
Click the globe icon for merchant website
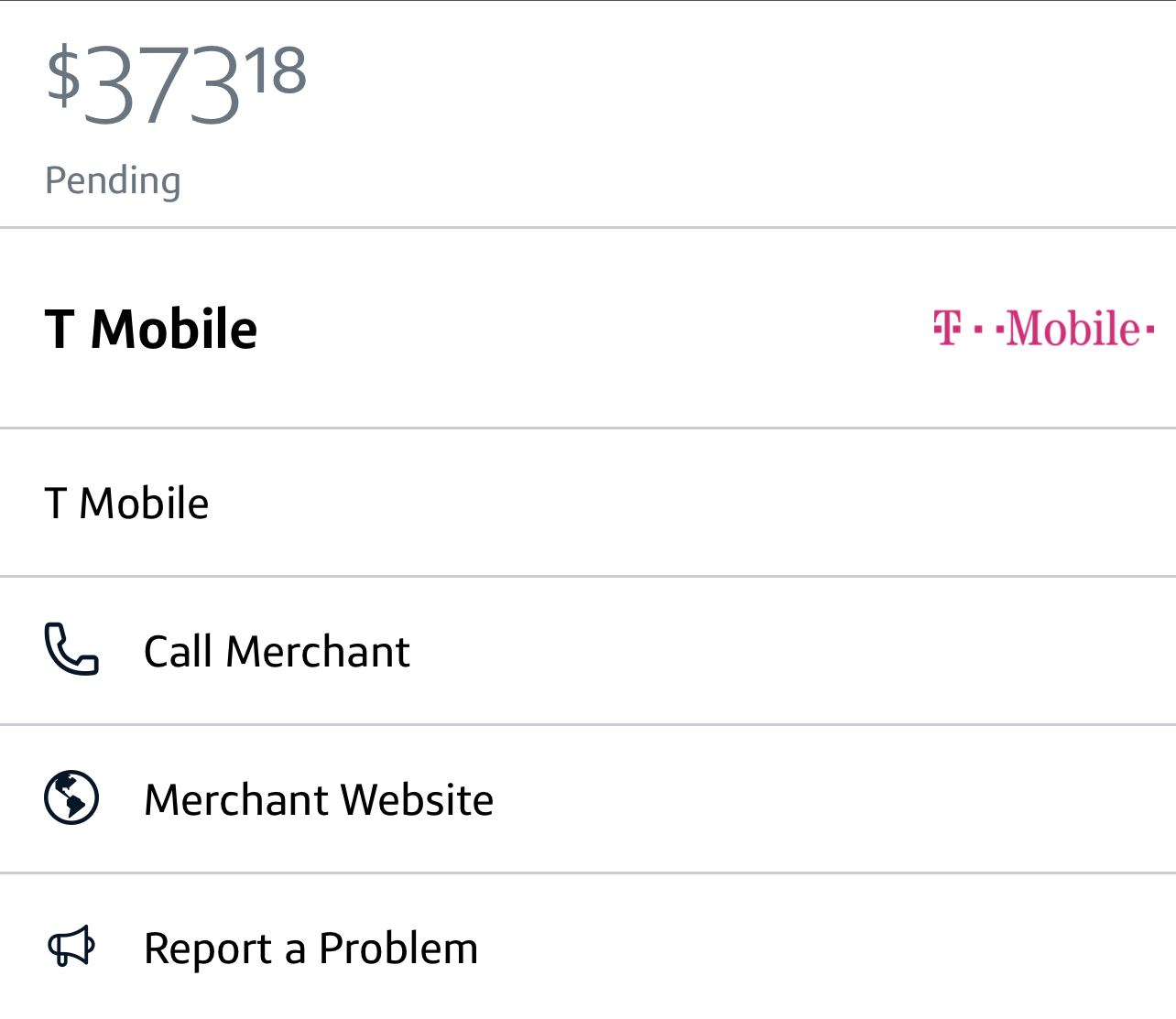click(x=71, y=798)
